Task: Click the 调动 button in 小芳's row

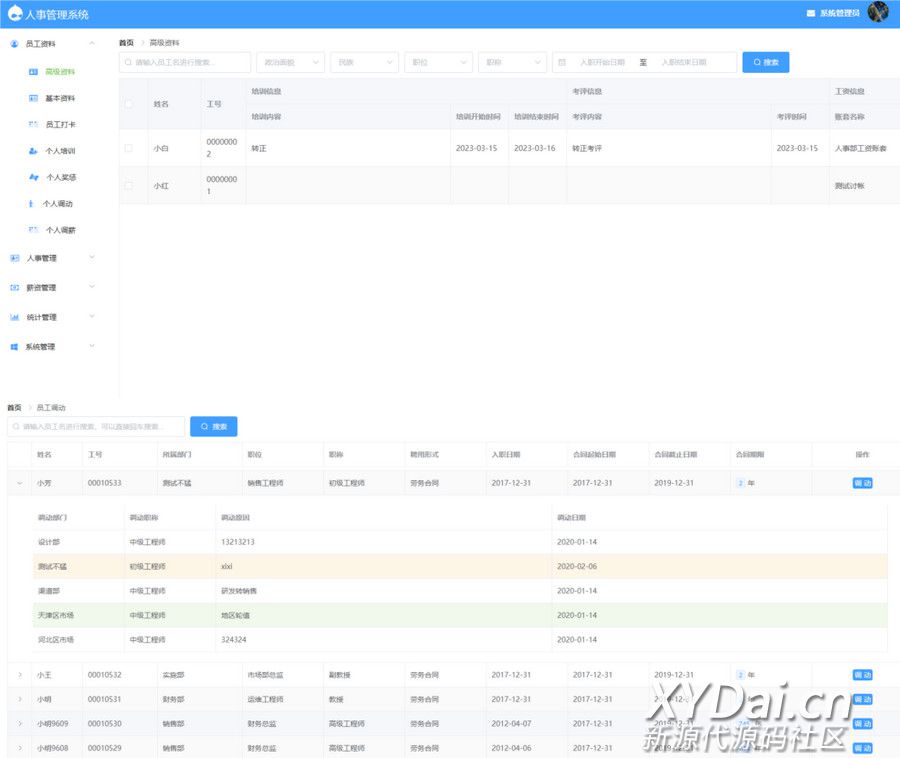Action: coord(862,483)
